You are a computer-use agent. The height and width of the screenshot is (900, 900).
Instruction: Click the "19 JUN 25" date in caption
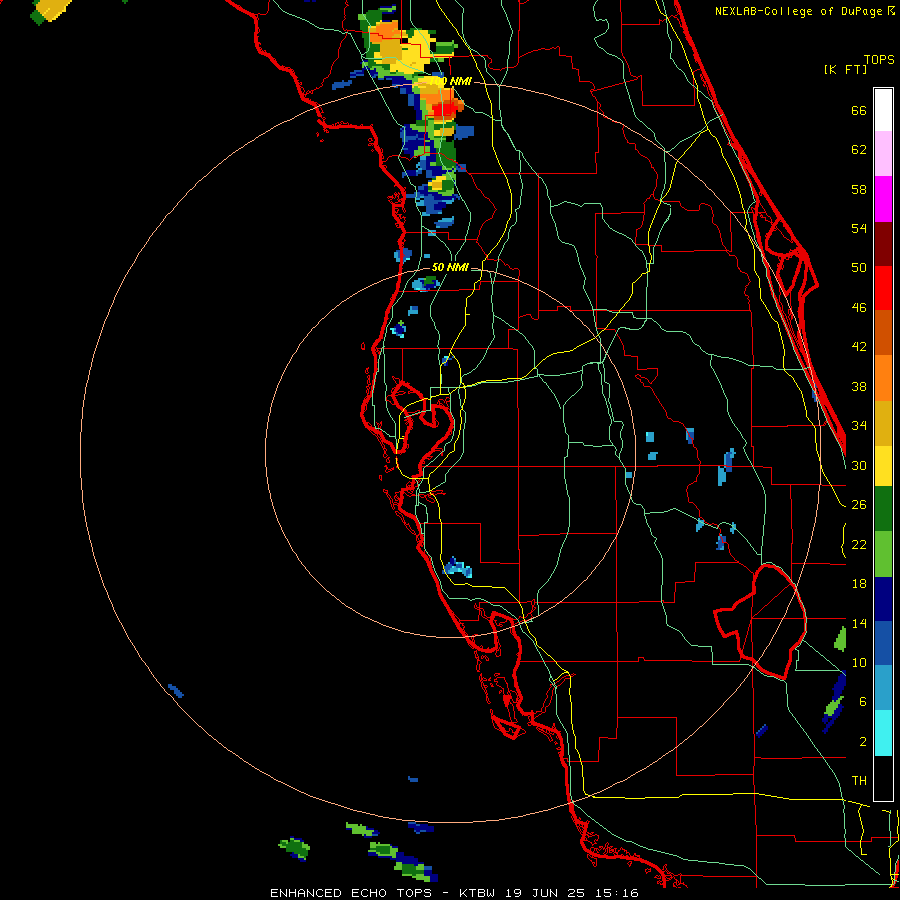(545, 893)
